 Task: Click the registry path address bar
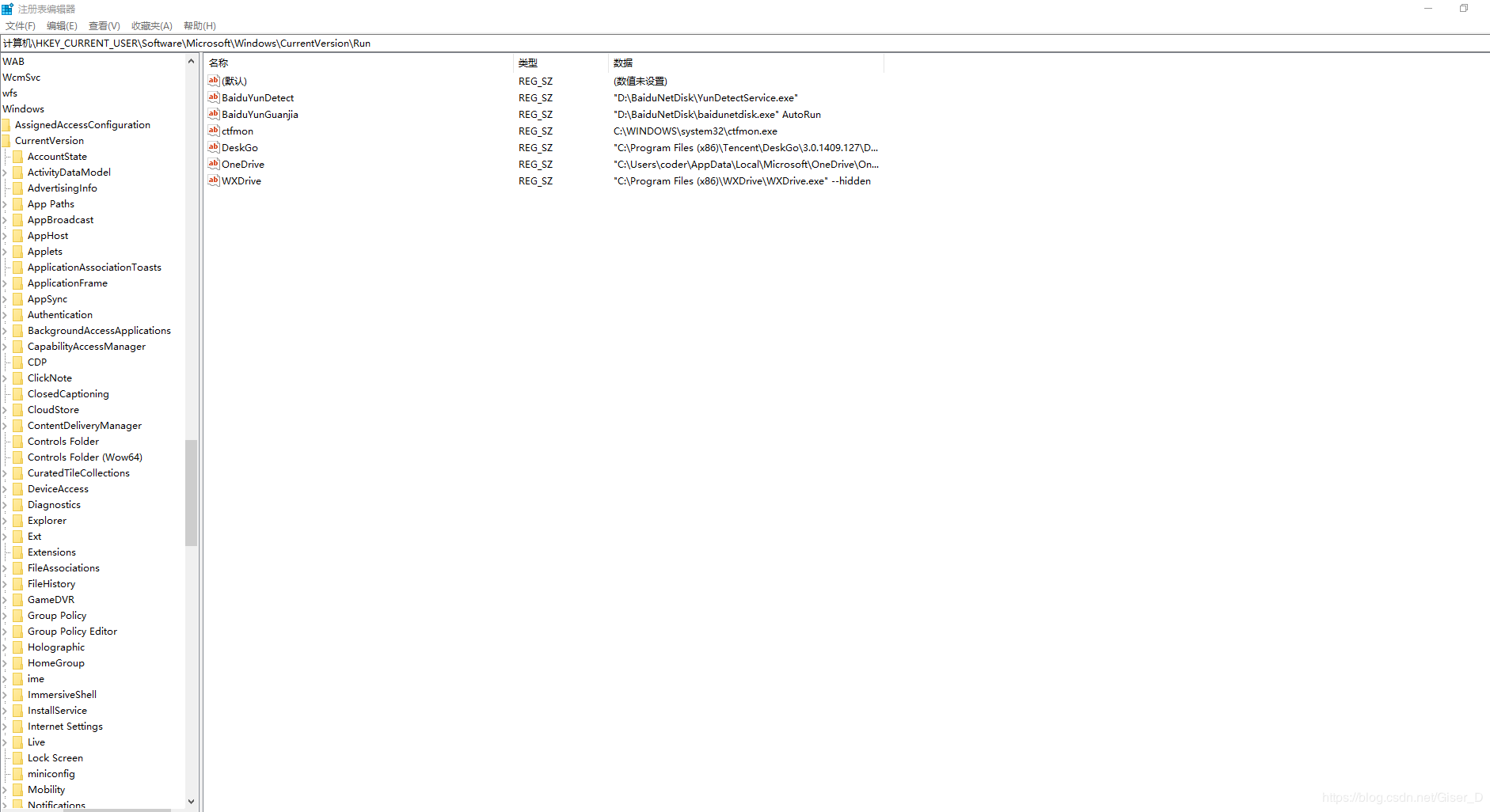pyautogui.click(x=744, y=44)
